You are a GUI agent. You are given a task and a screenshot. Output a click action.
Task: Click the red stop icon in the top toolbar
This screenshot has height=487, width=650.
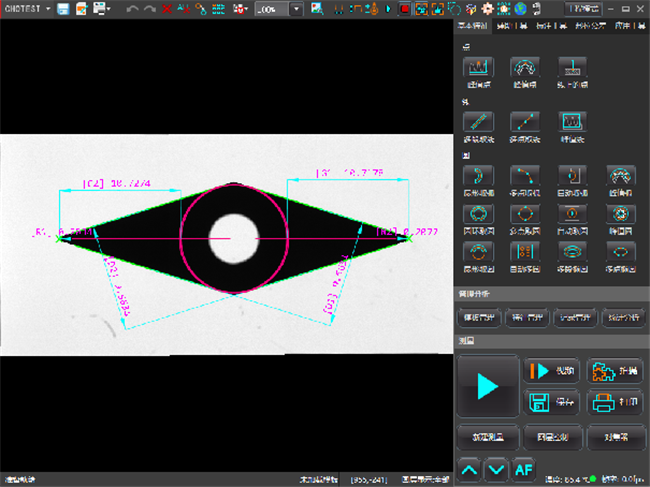(x=404, y=9)
